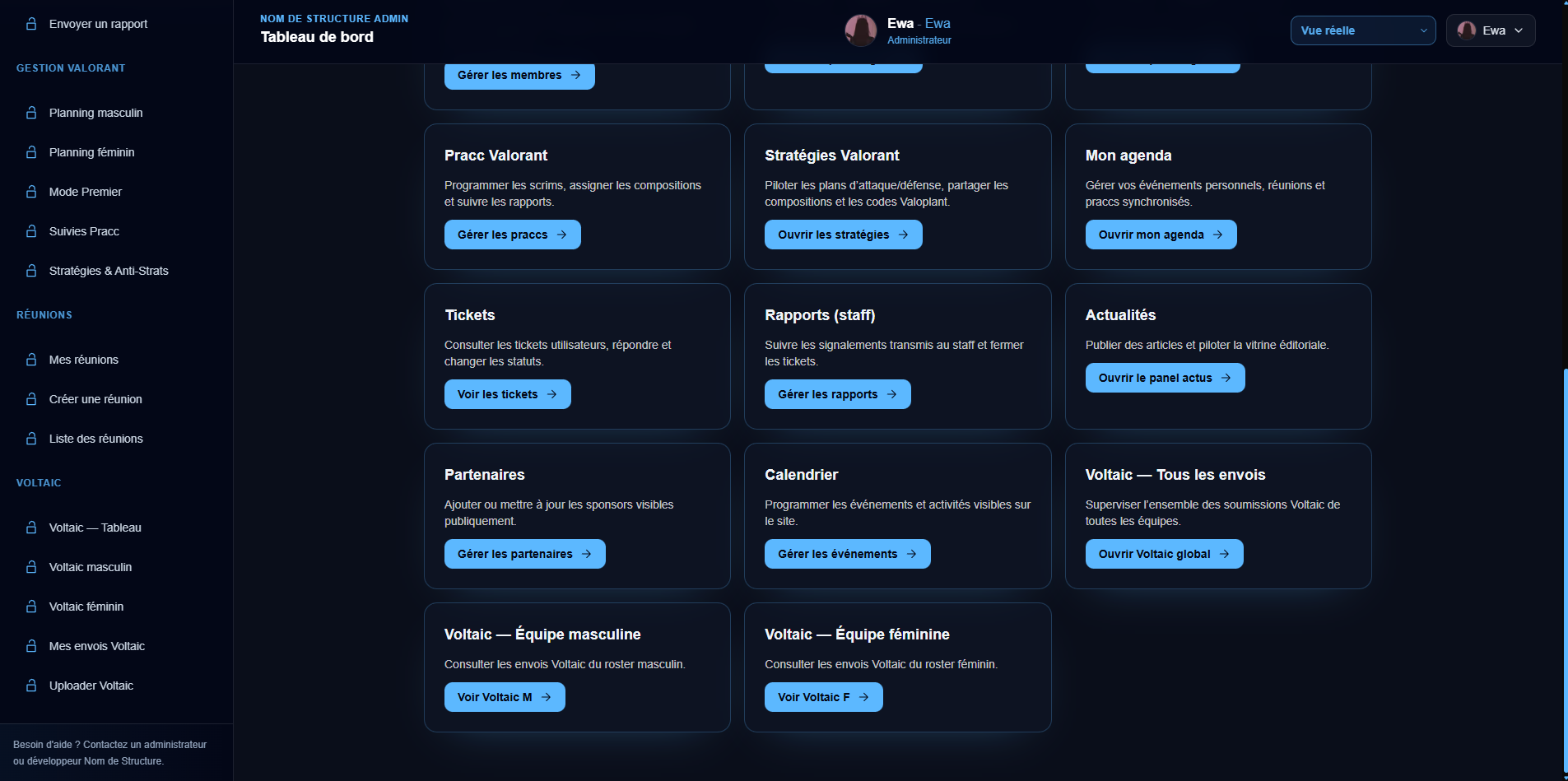The image size is (1568, 781).
Task: Open Voltaic — Tableau from the sidebar
Action: point(95,528)
